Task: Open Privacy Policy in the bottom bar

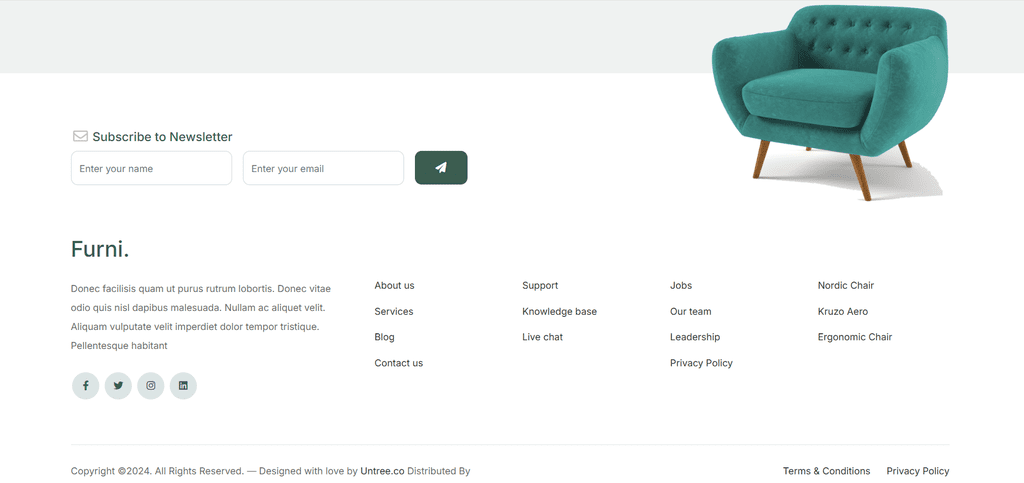Action: click(918, 471)
